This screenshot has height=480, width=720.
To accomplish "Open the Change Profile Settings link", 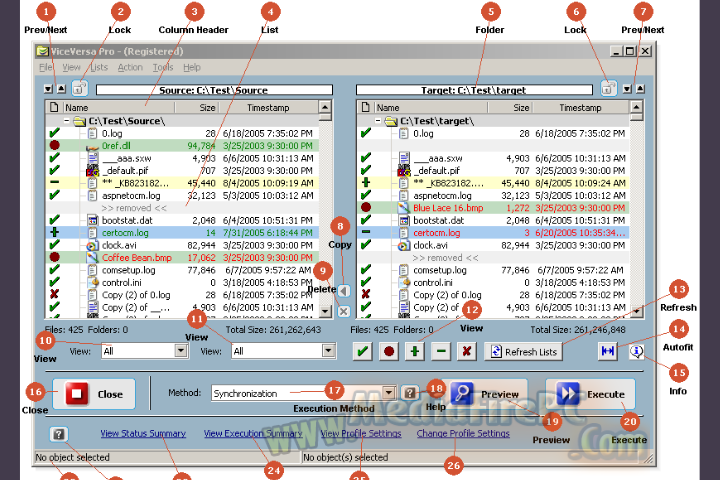I will (x=463, y=433).
